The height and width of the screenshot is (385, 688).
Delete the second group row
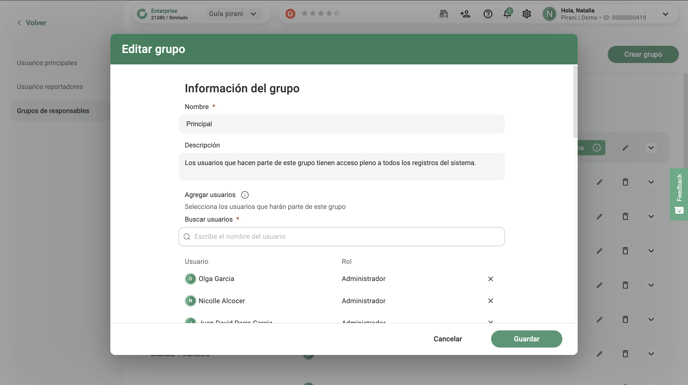(x=625, y=182)
